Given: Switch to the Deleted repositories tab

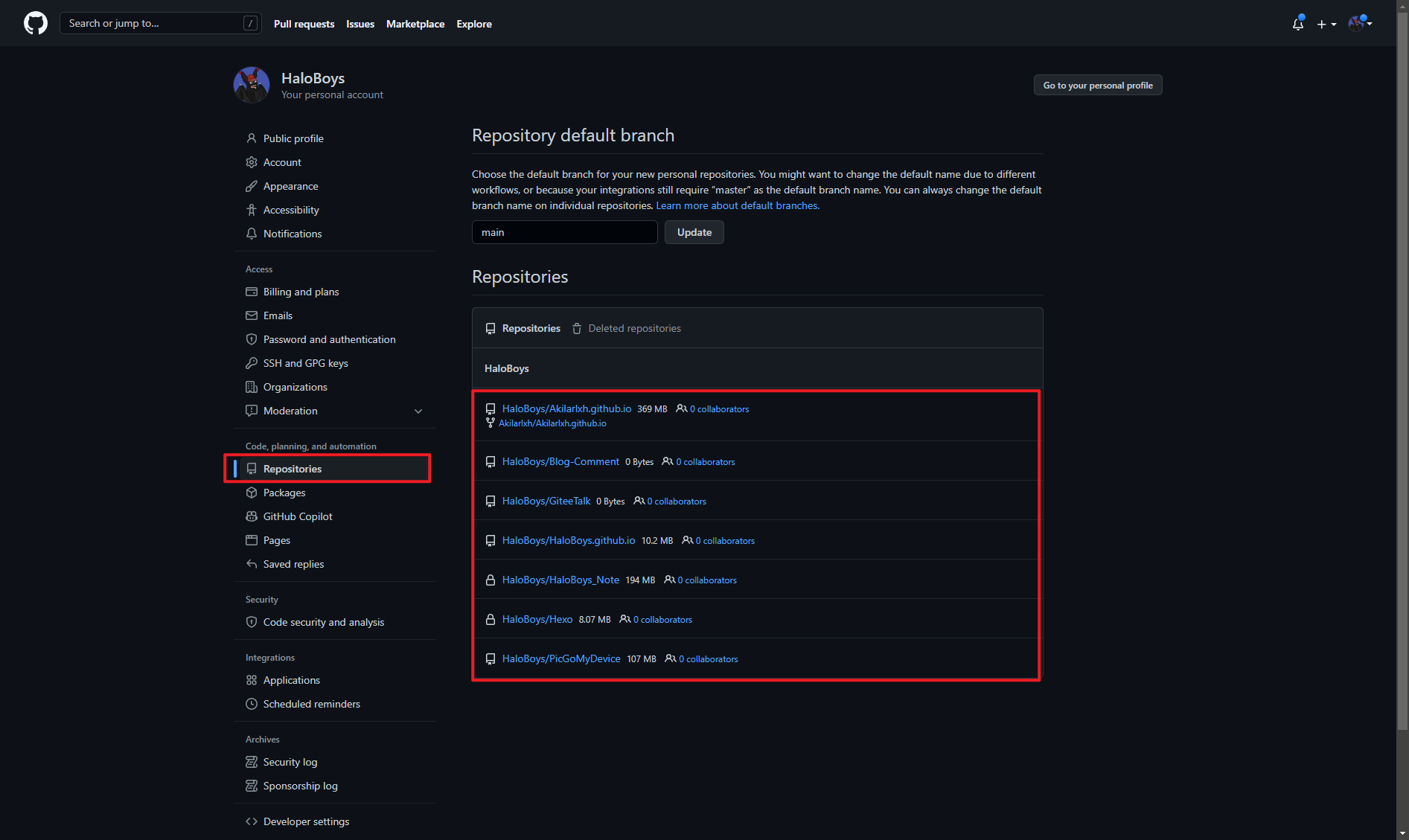Looking at the screenshot, I should 626,328.
